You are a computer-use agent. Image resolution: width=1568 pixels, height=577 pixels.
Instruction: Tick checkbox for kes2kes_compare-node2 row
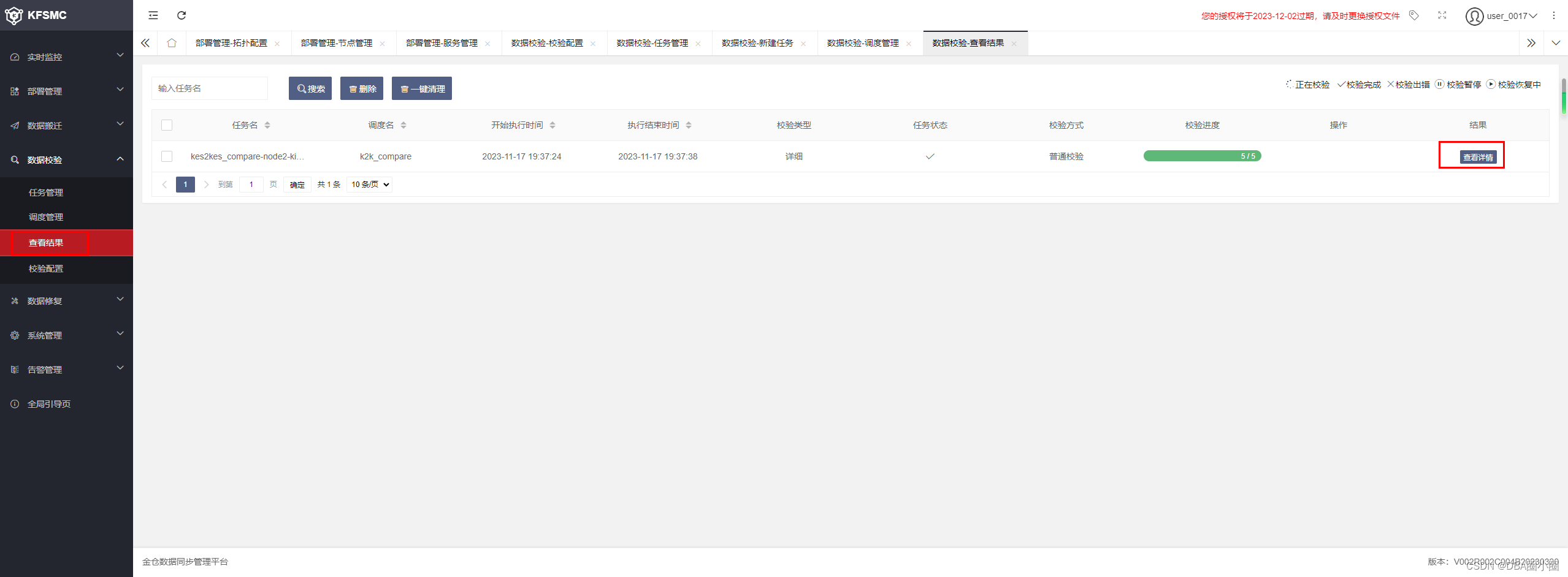tap(167, 156)
